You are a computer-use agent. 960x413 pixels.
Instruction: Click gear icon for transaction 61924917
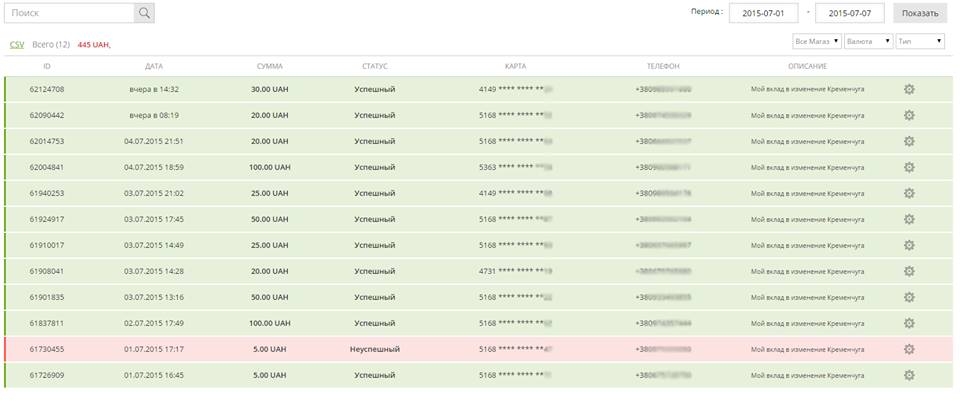coord(909,219)
